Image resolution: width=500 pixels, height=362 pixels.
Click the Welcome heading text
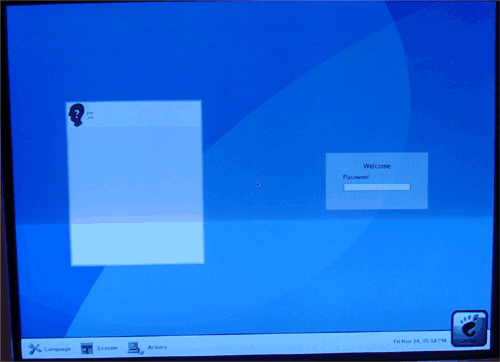pos(377,166)
